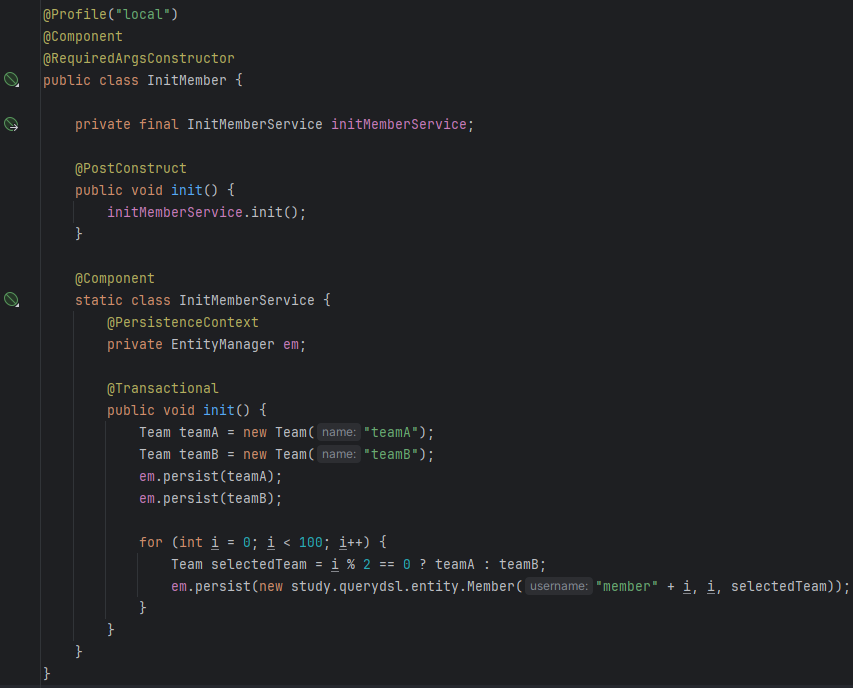The width and height of the screenshot is (853, 688).
Task: Click the @Profile annotation text
Action: pyautogui.click(x=75, y=14)
